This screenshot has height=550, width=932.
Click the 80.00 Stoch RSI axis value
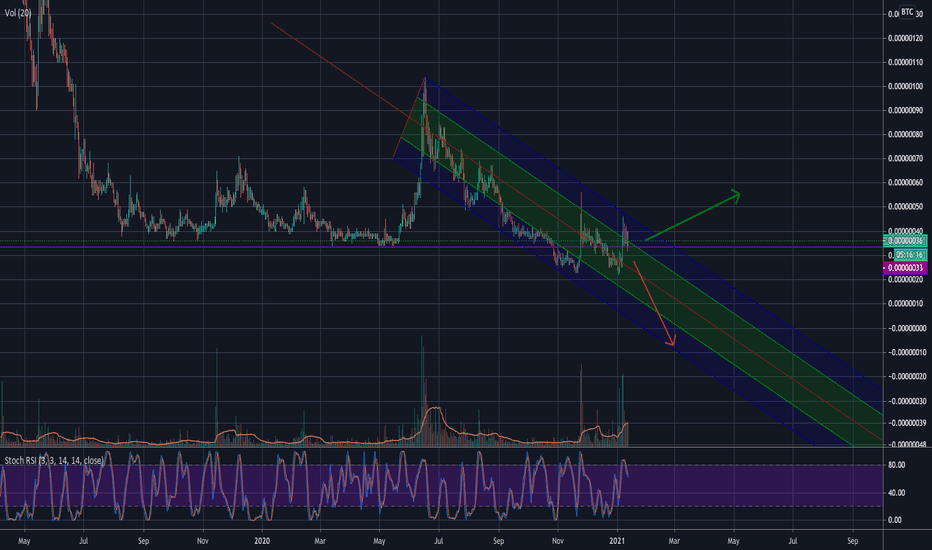896,465
